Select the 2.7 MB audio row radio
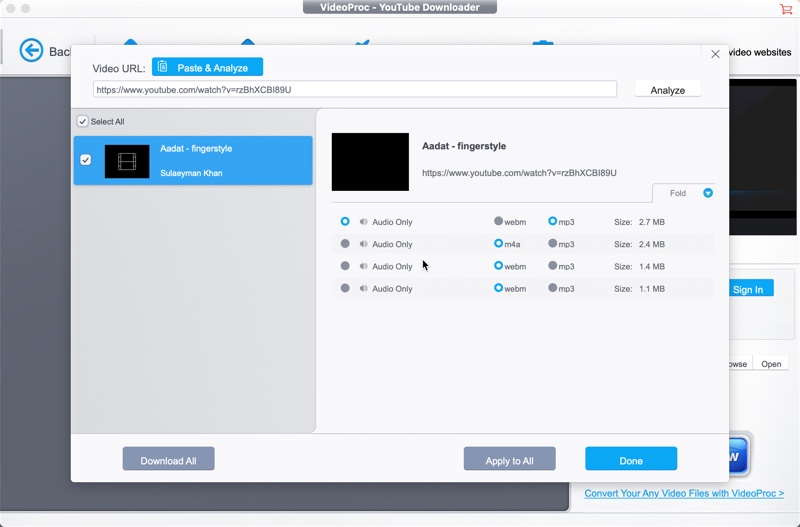The image size is (800, 527). click(345, 221)
